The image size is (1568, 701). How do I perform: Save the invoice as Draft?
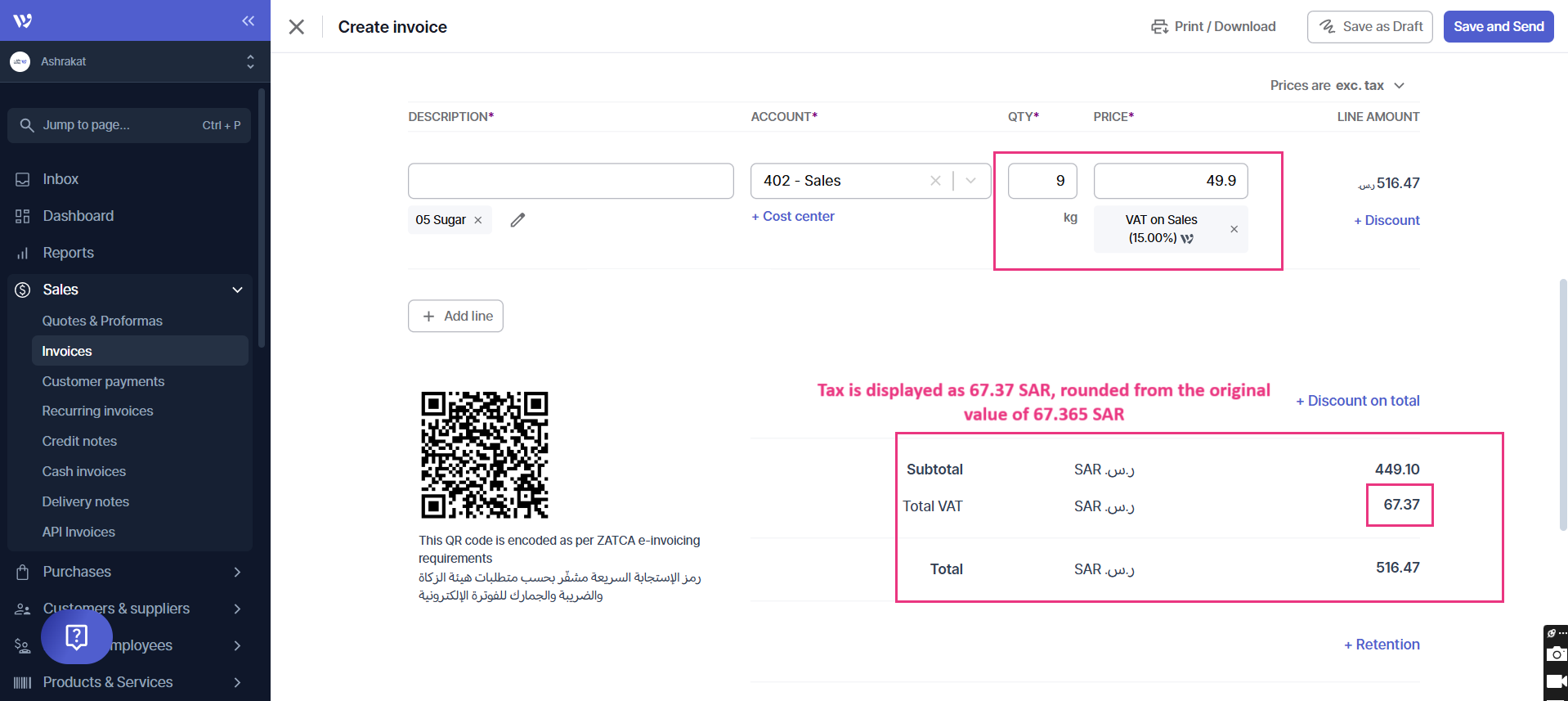click(1370, 27)
